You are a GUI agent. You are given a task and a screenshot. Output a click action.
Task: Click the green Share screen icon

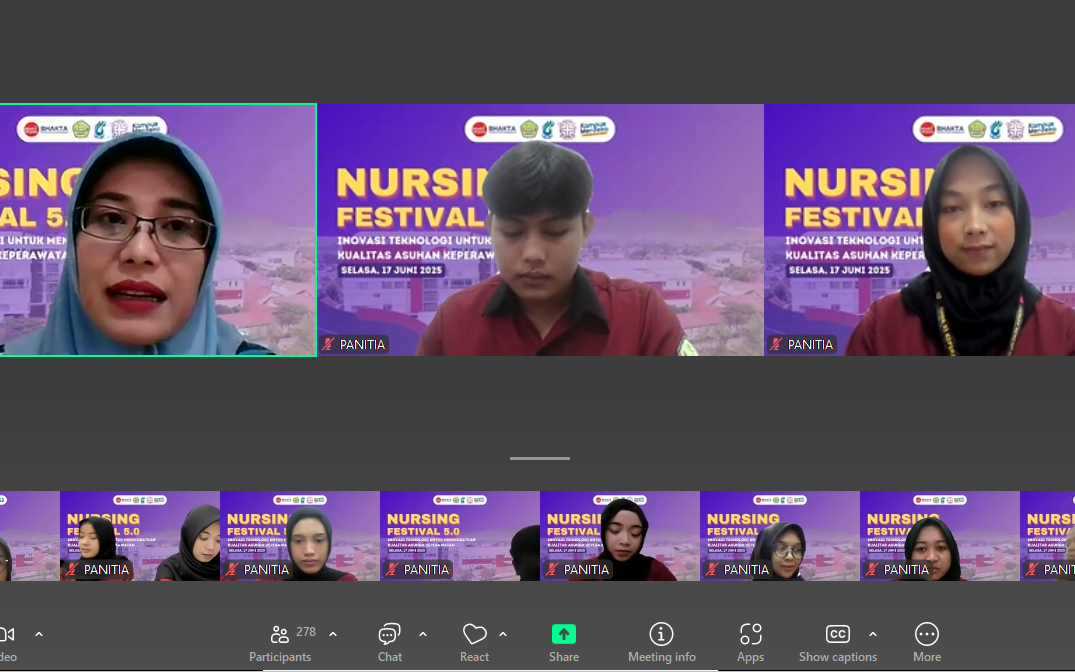(x=564, y=634)
